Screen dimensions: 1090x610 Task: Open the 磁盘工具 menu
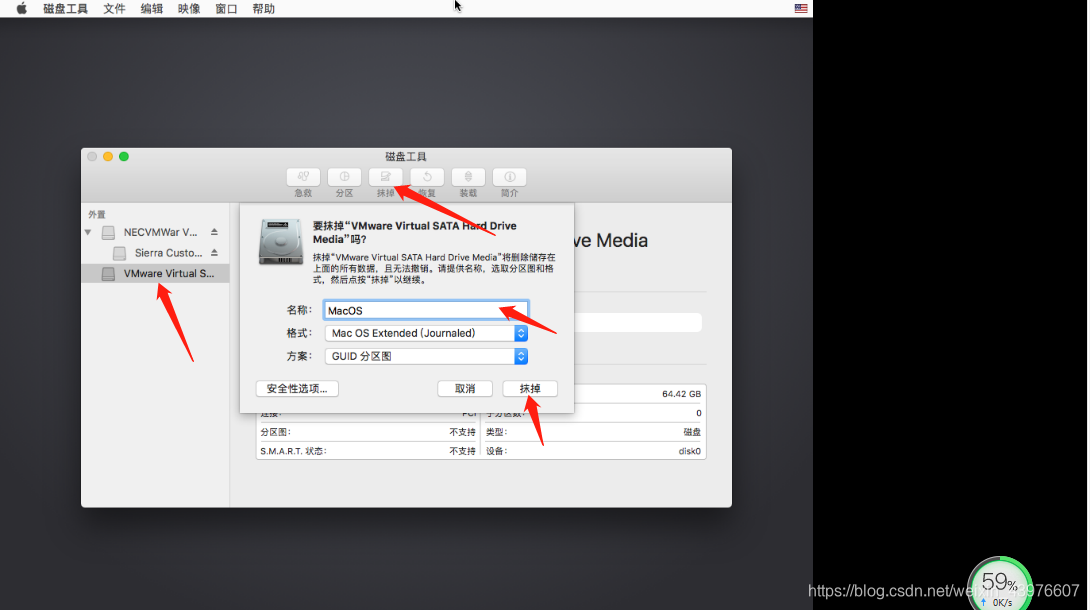coord(65,9)
